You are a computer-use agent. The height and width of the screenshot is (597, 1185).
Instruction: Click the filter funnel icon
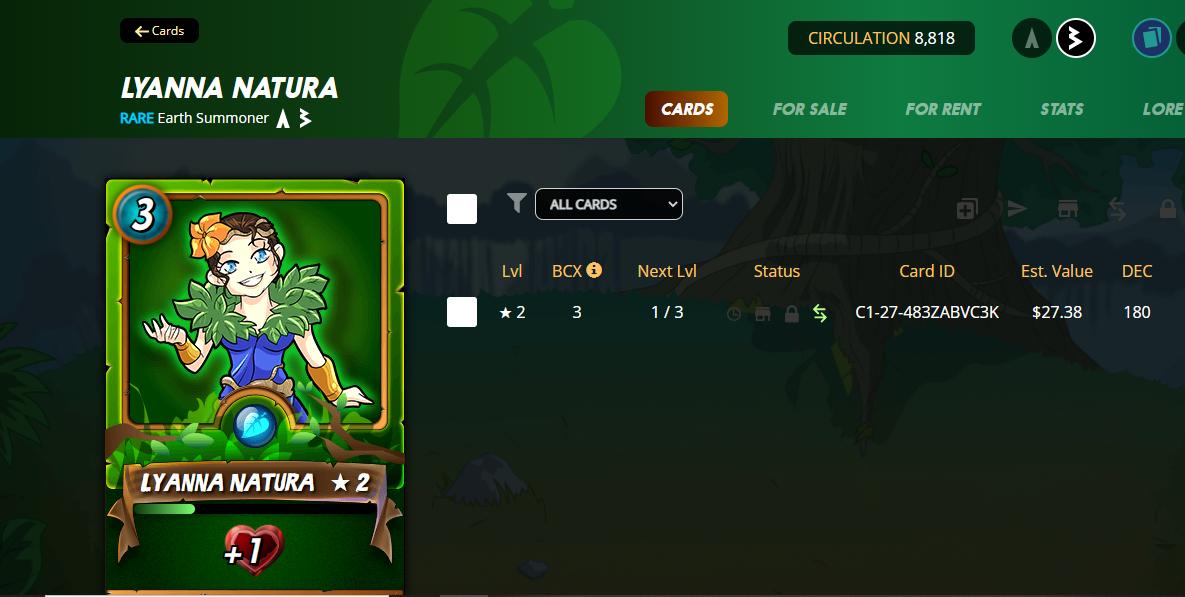coord(516,203)
